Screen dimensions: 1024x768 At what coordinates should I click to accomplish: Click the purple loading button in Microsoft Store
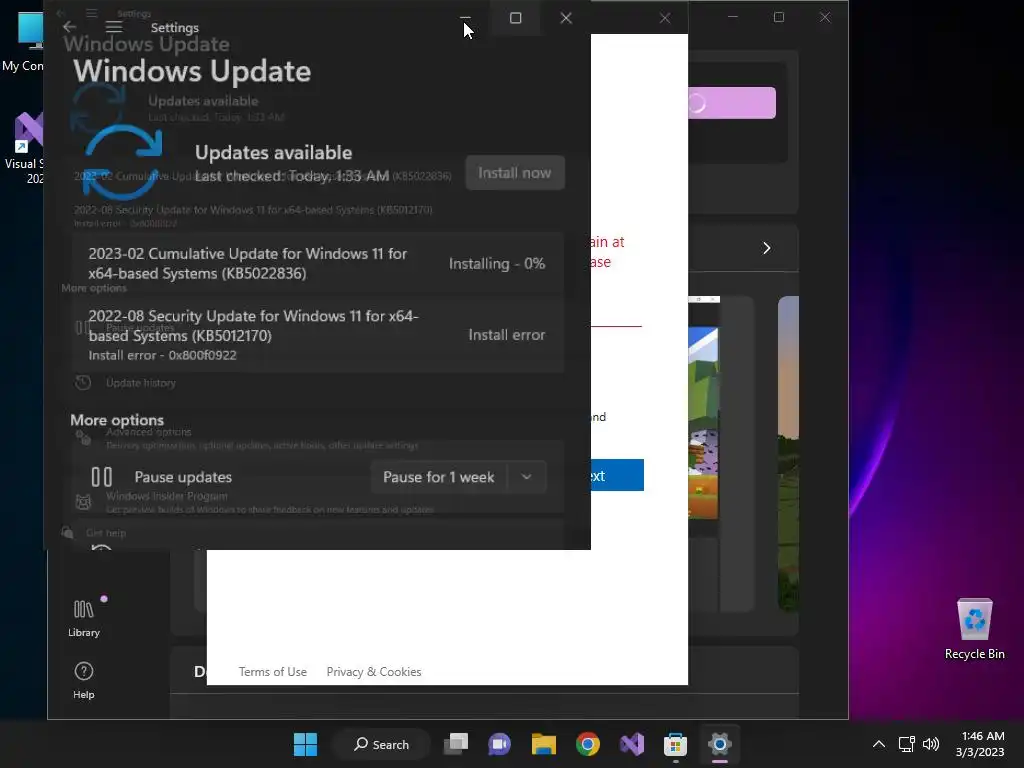[731, 103]
